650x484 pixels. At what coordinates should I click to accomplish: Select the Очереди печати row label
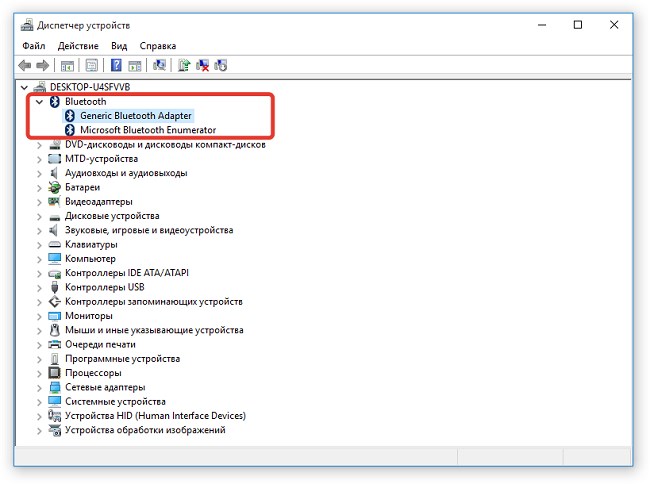coord(100,344)
